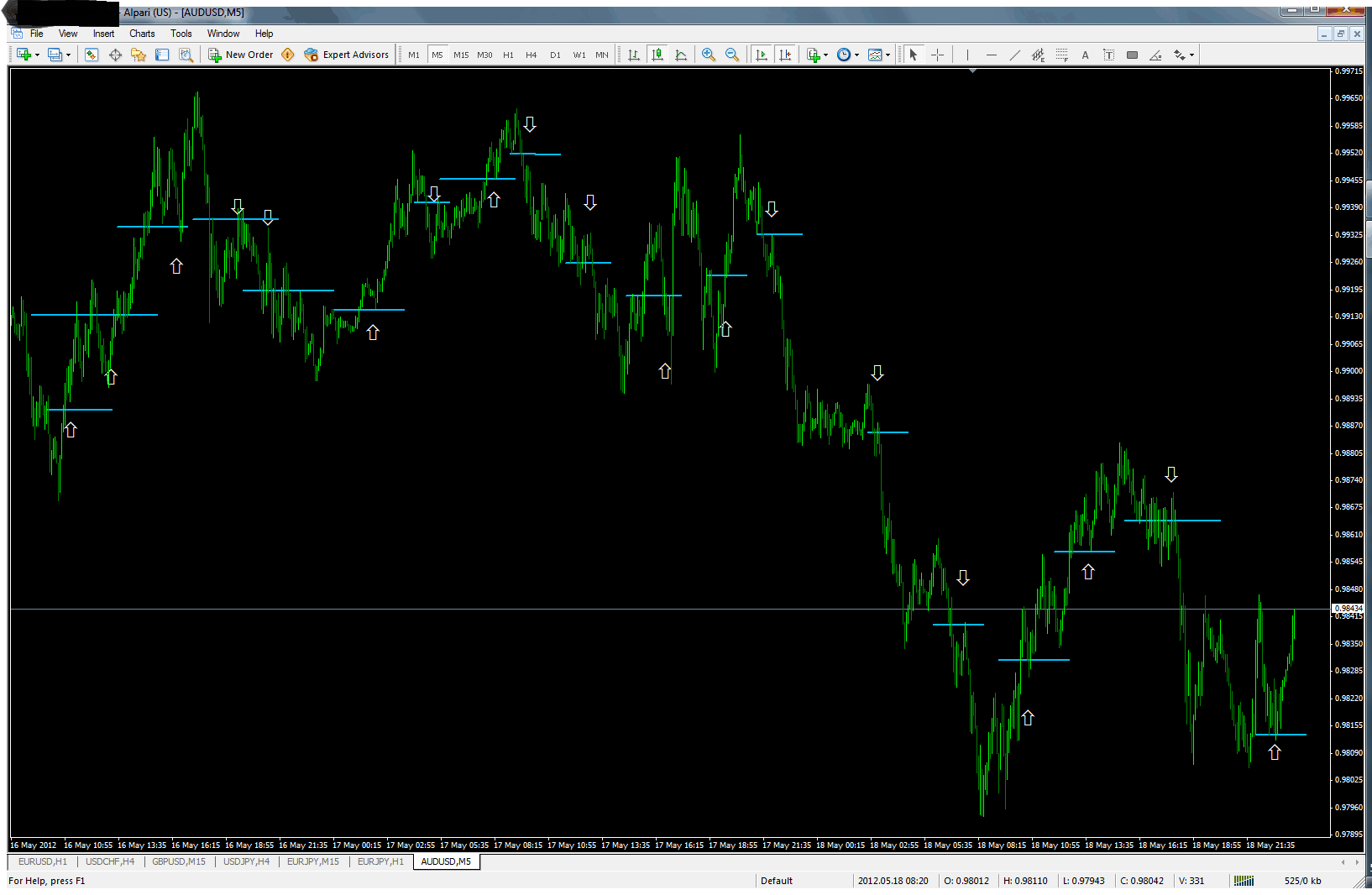
Task: Open the Tools menu
Action: click(x=181, y=34)
